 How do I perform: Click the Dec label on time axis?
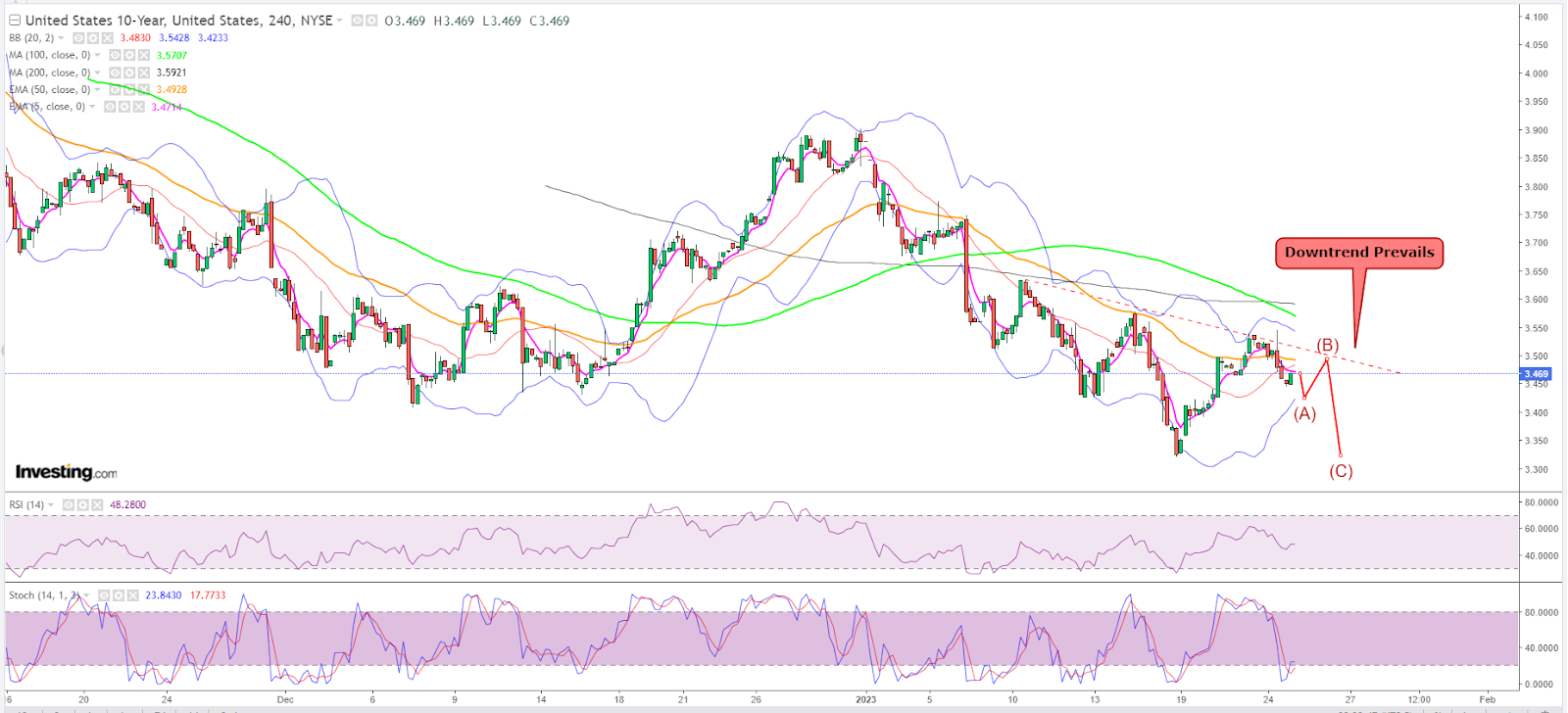[285, 699]
